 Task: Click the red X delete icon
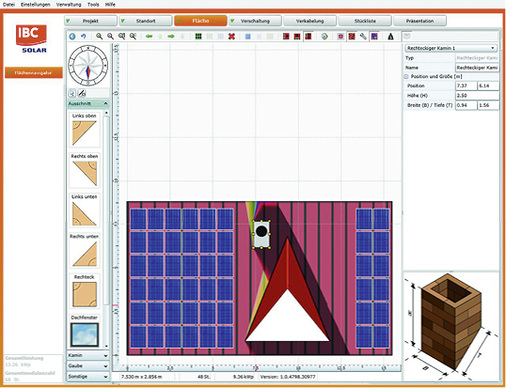[231, 36]
